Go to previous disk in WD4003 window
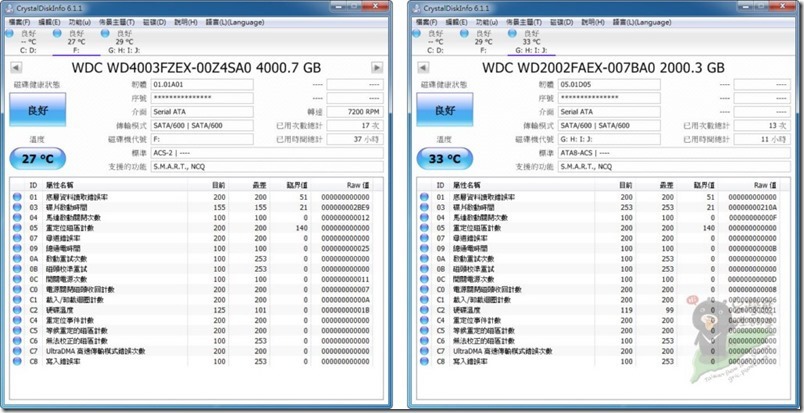The height and width of the screenshot is (413, 804). pos(16,67)
